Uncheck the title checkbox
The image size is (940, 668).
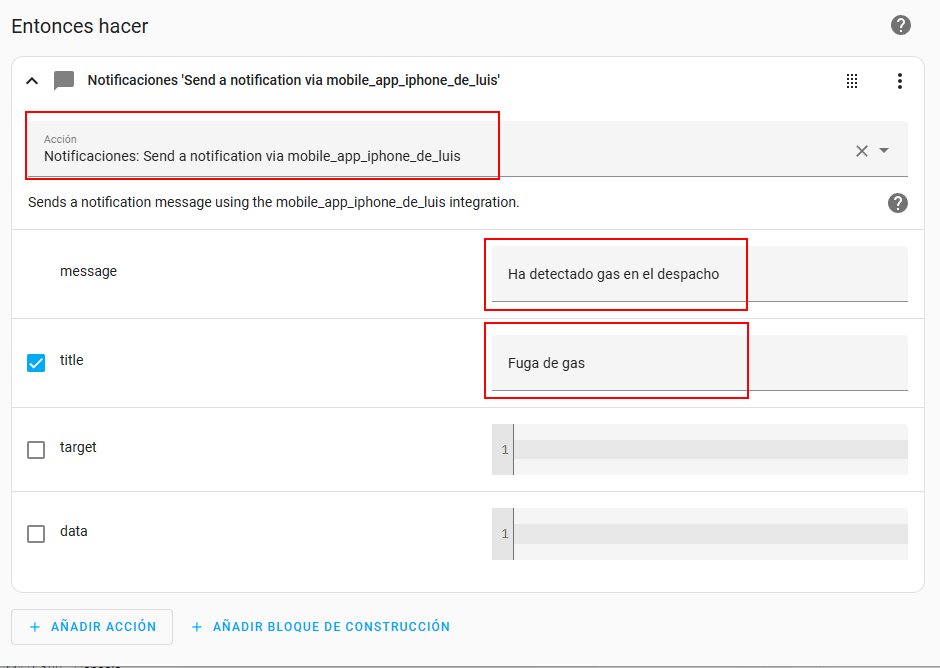36,362
